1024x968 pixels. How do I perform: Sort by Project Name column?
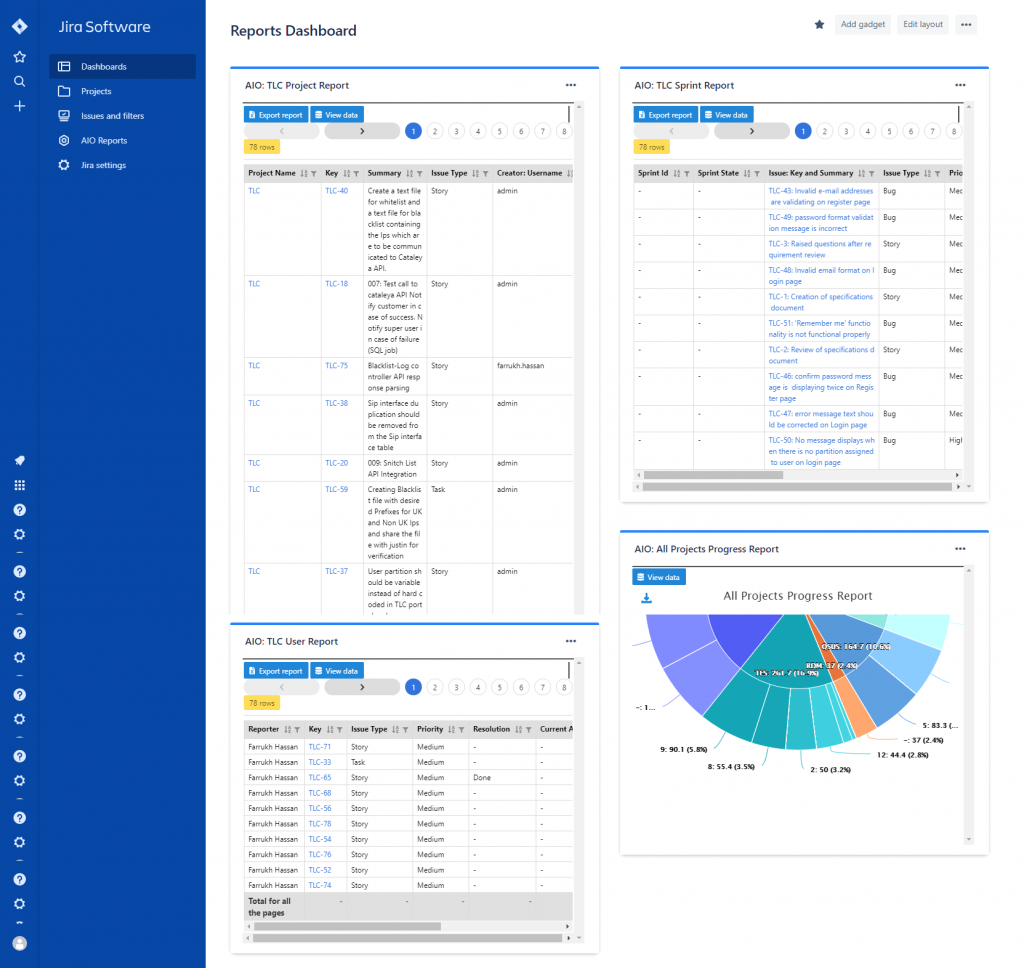coord(304,173)
